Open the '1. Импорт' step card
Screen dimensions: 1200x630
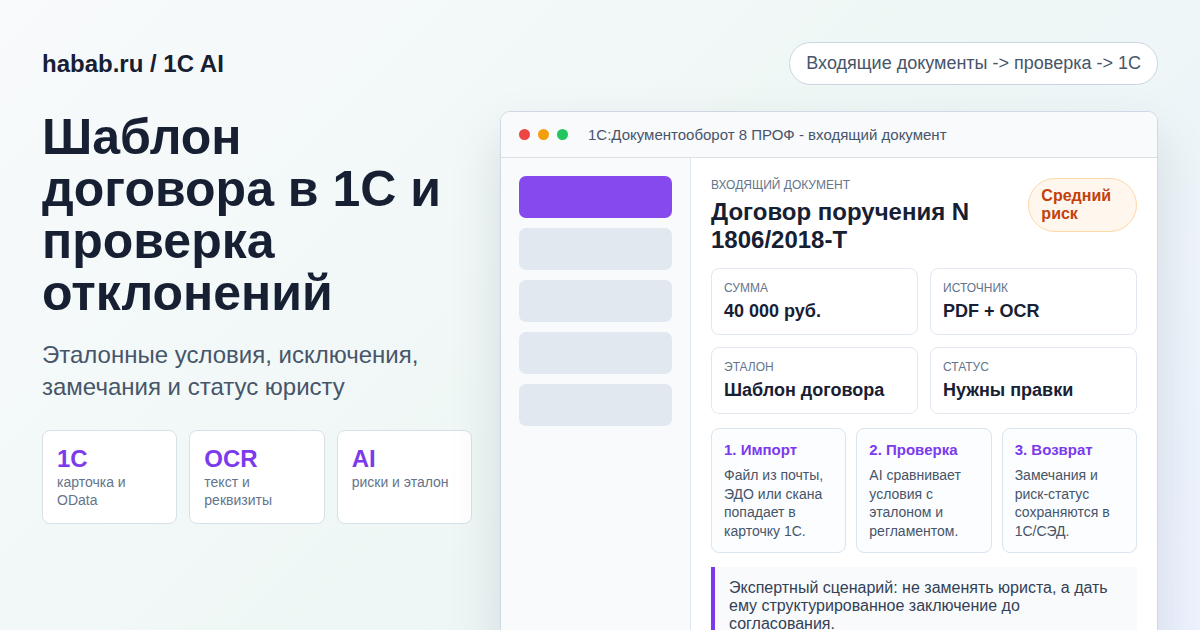778,490
